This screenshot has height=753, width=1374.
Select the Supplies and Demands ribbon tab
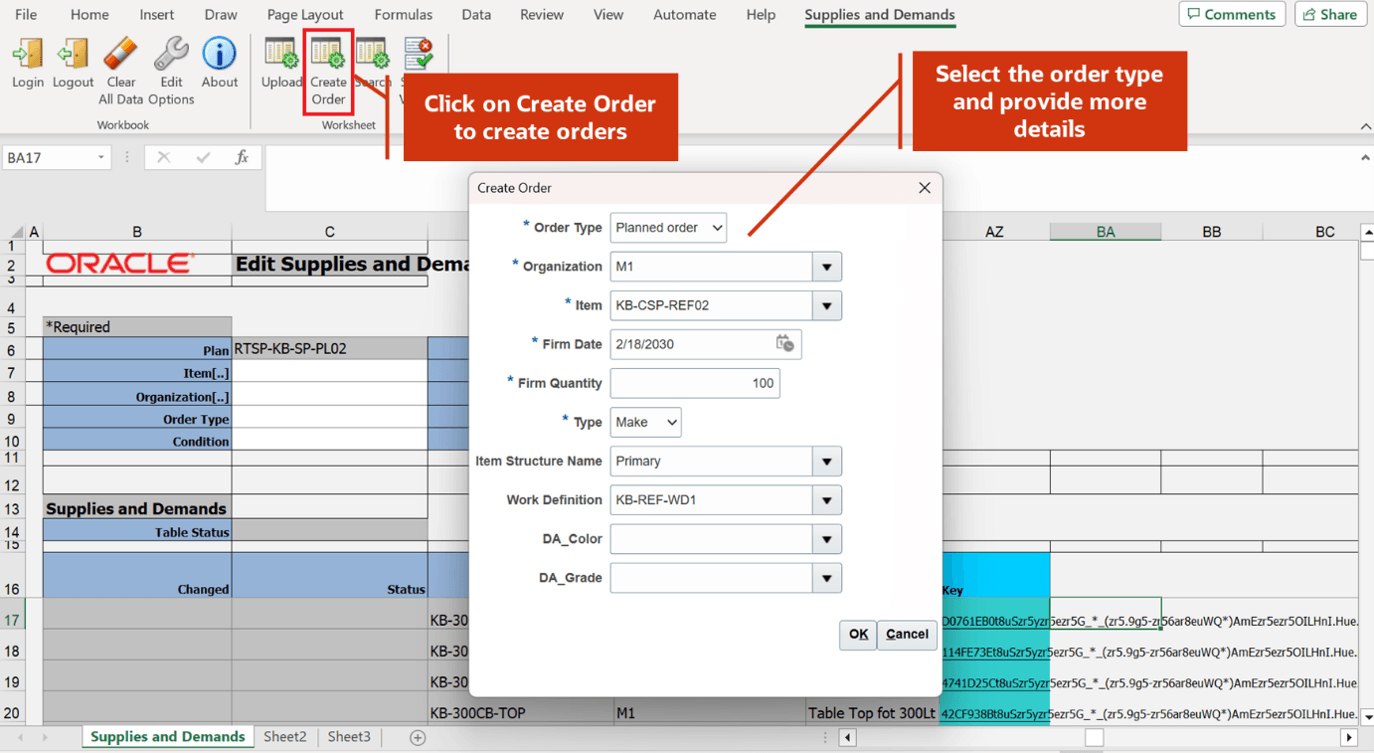(879, 15)
